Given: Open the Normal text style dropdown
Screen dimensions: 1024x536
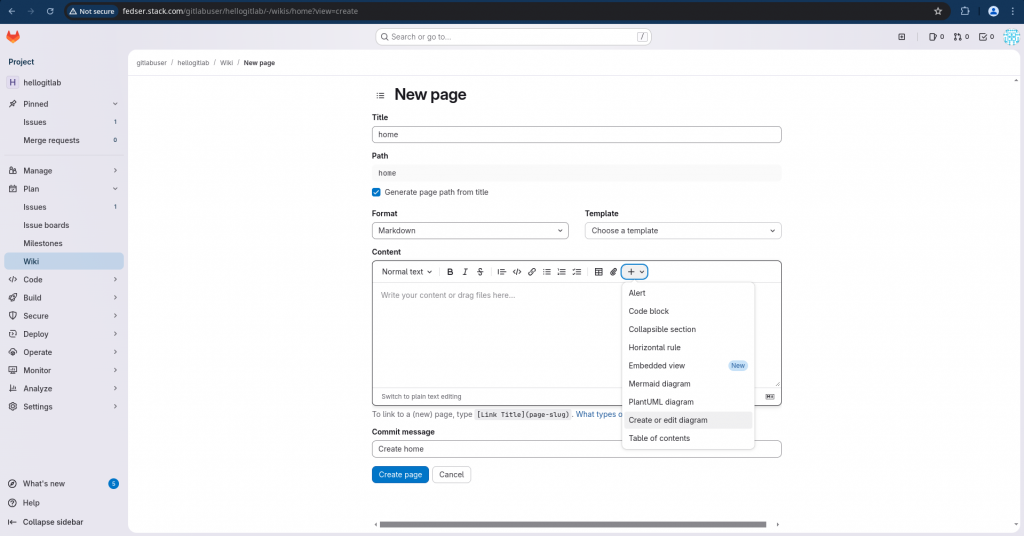Looking at the screenshot, I should point(407,272).
